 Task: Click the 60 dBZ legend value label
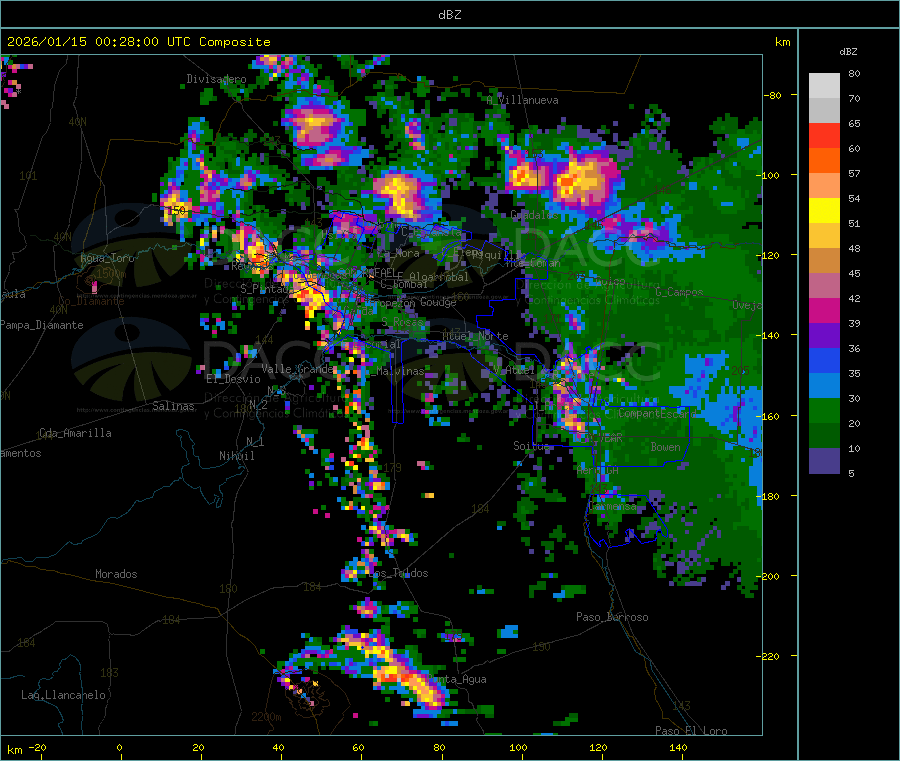click(x=854, y=149)
